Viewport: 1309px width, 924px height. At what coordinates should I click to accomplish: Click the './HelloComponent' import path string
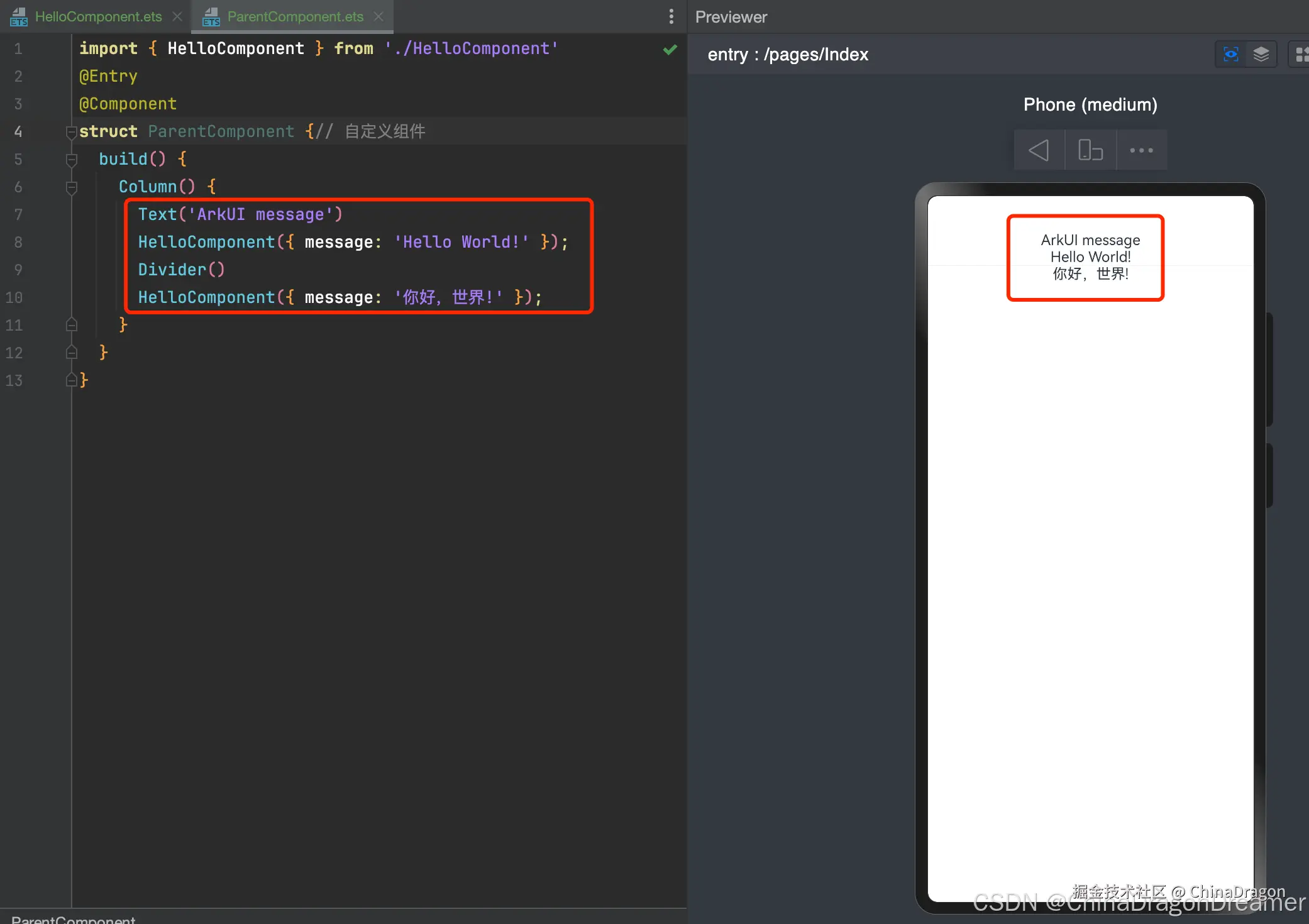tap(471, 48)
